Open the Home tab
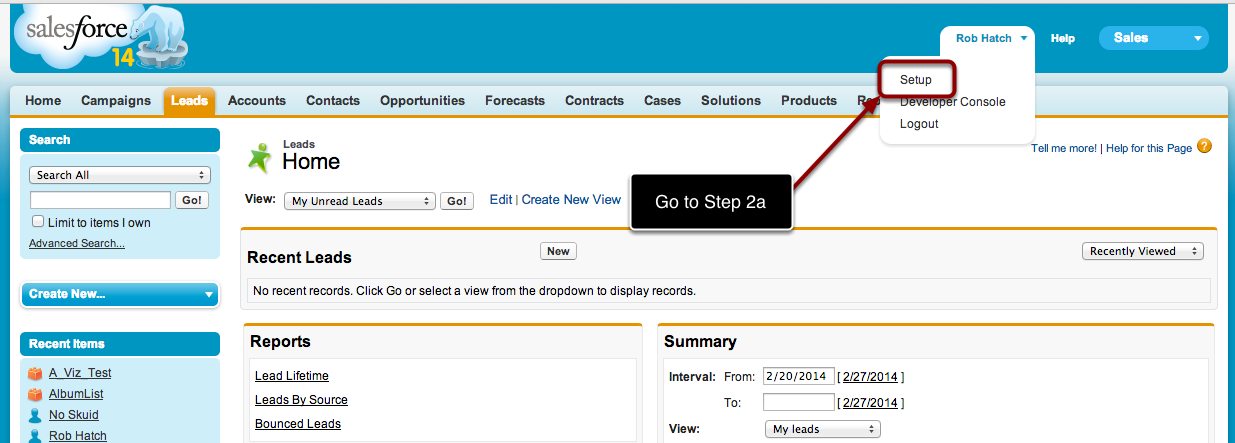 tap(43, 100)
